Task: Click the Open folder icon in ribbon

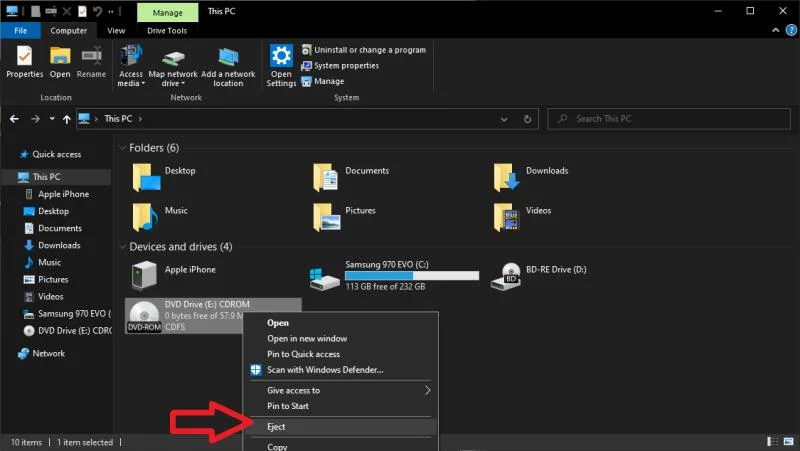Action: 60,62
